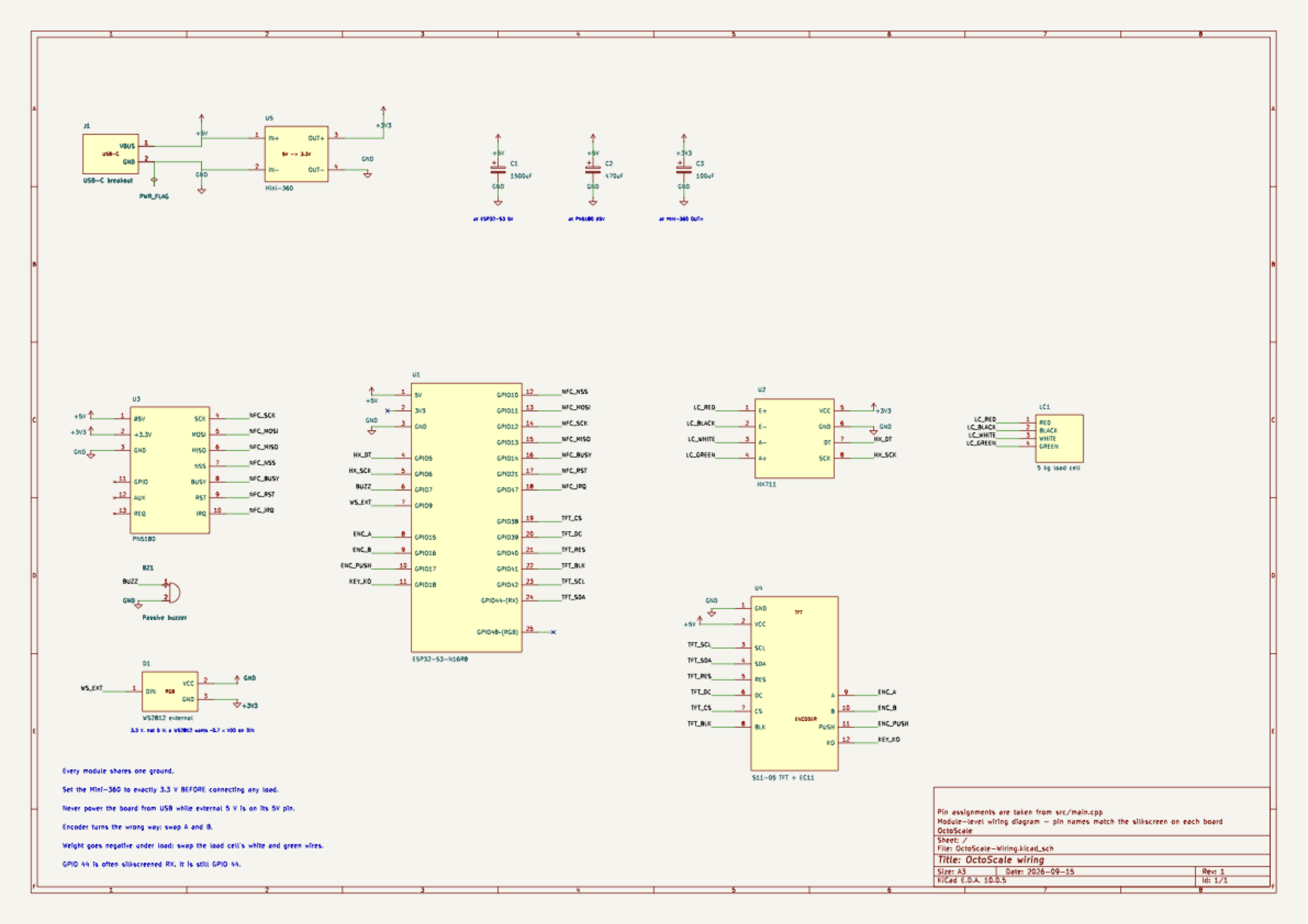Screen dimensions: 1308x924
Task: Click 'KiCad E.D.A. 10.0.5' text
Action: tap(971, 880)
